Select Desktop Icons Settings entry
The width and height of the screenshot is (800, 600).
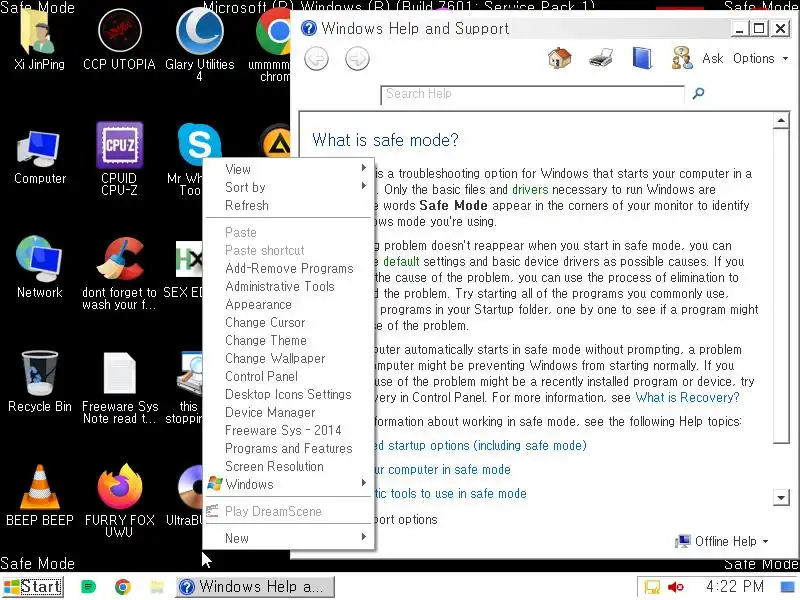click(x=288, y=394)
